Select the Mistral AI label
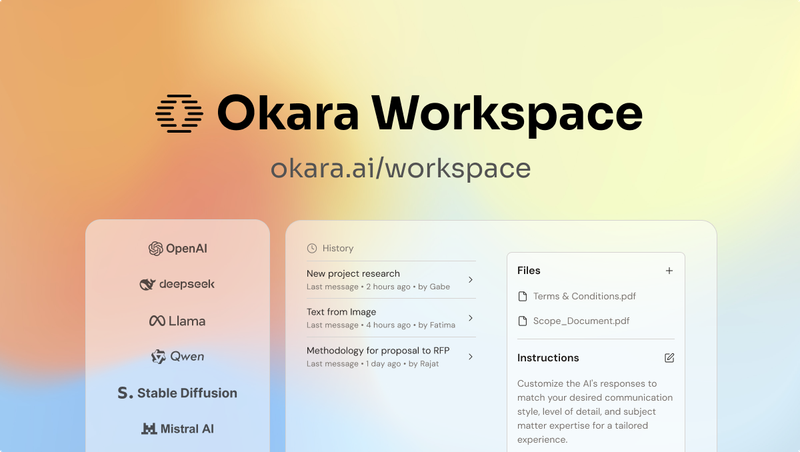800x452 pixels. click(x=187, y=429)
